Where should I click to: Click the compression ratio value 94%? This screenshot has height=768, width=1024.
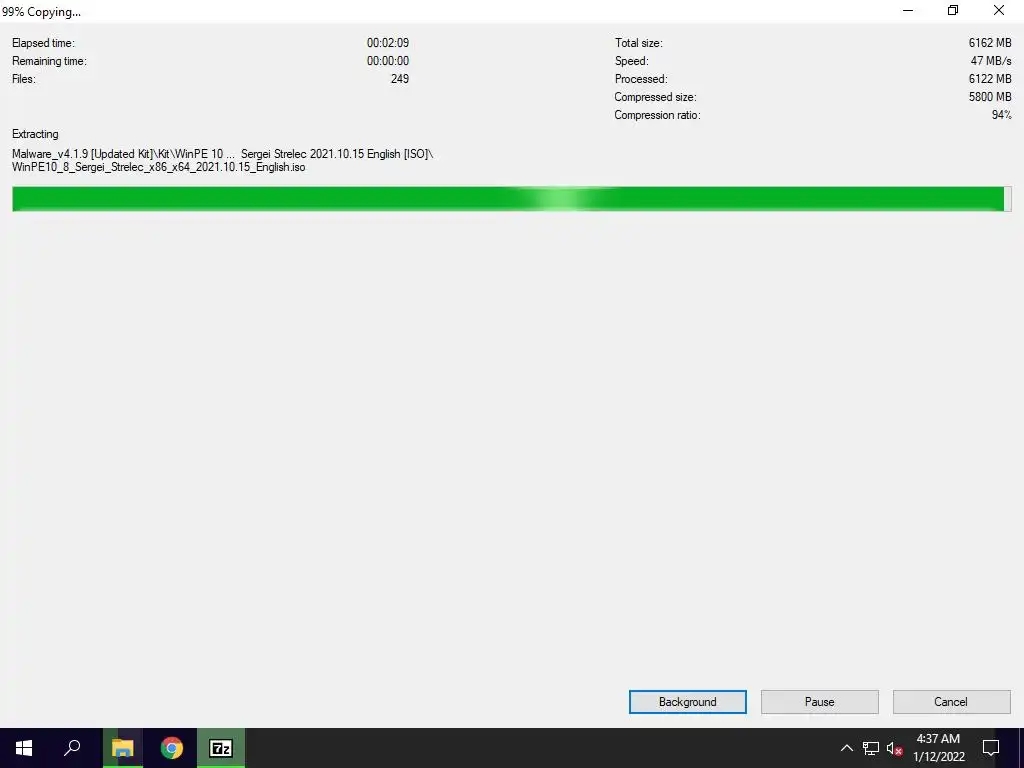pyautogui.click(x=1002, y=115)
